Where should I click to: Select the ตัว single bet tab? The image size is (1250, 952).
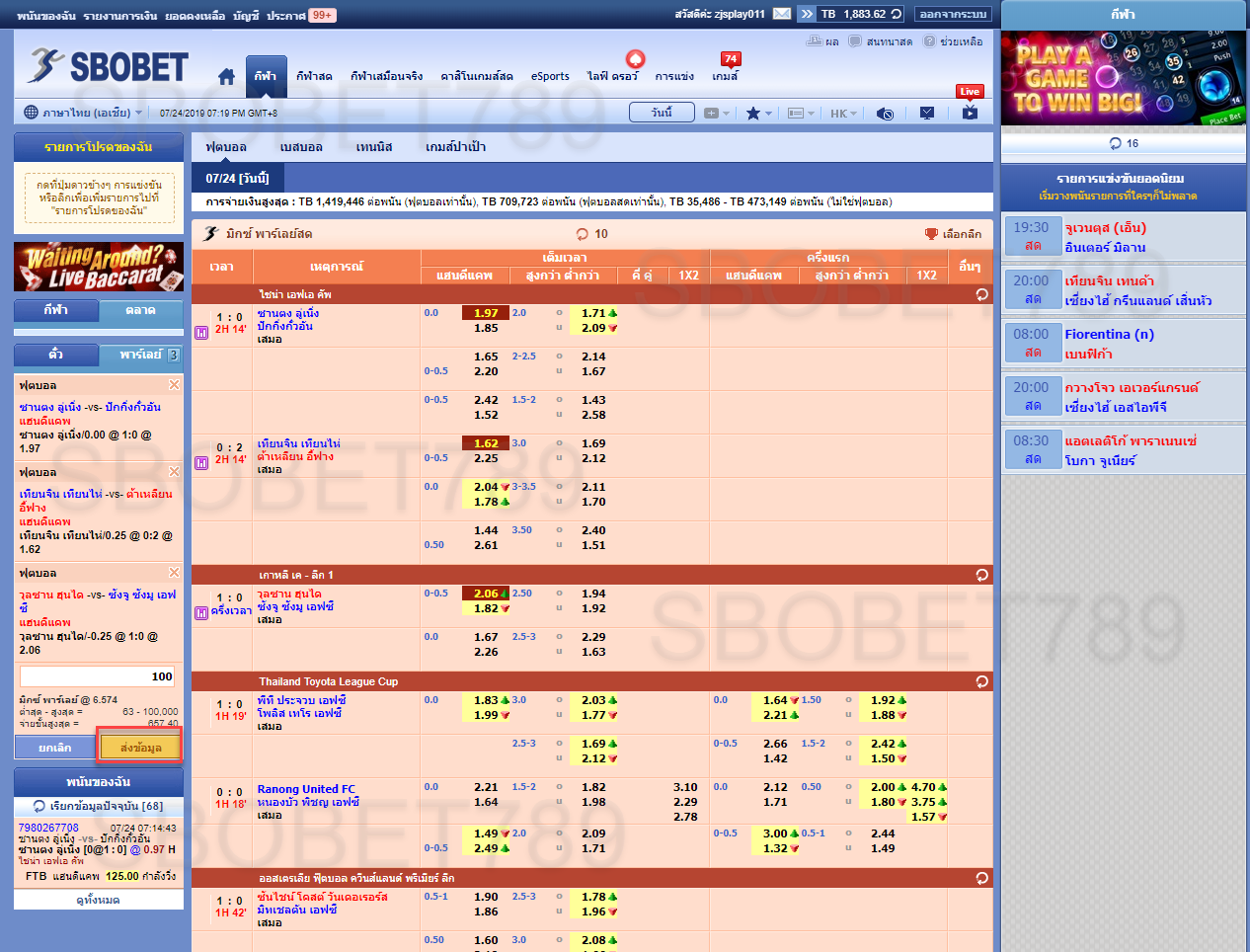tap(56, 354)
